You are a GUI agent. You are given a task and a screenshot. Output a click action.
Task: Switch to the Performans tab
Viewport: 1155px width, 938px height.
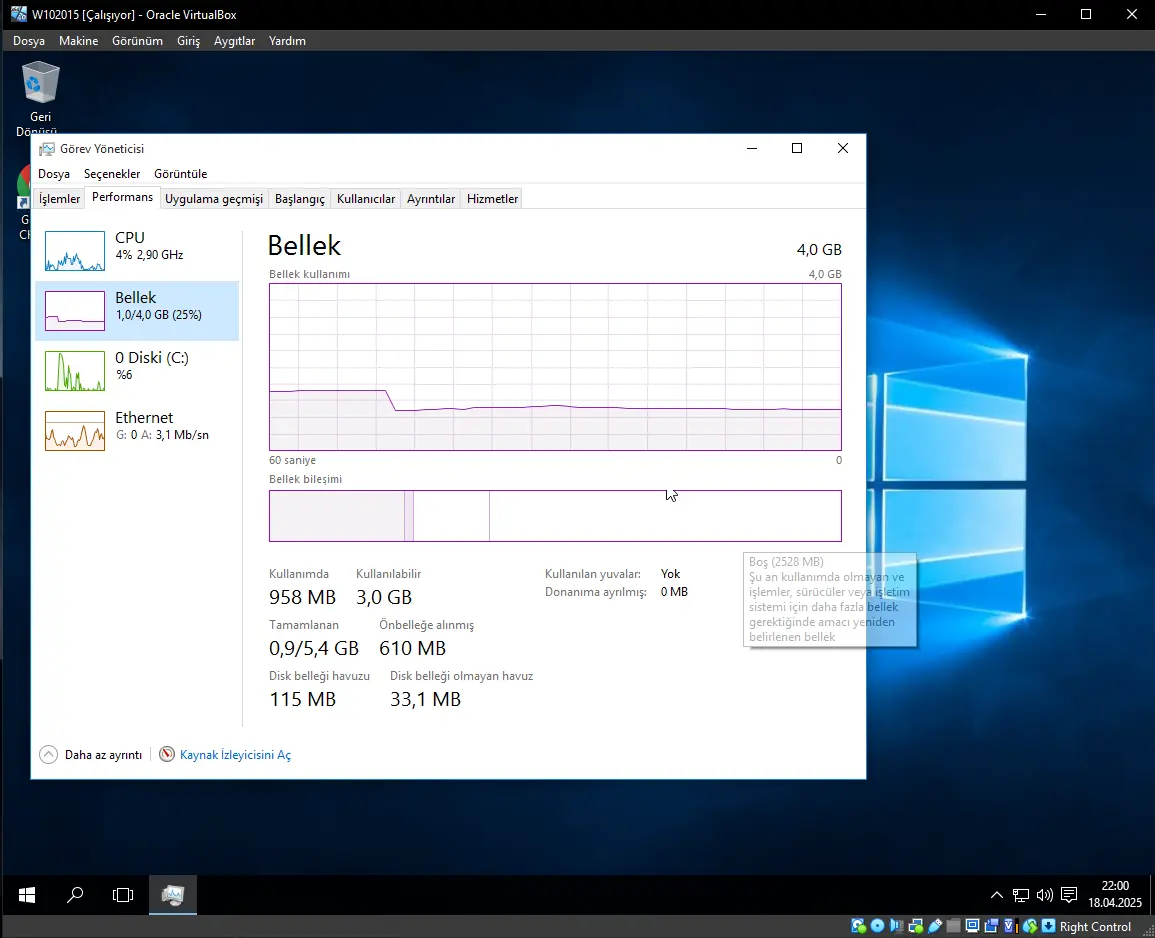122,197
